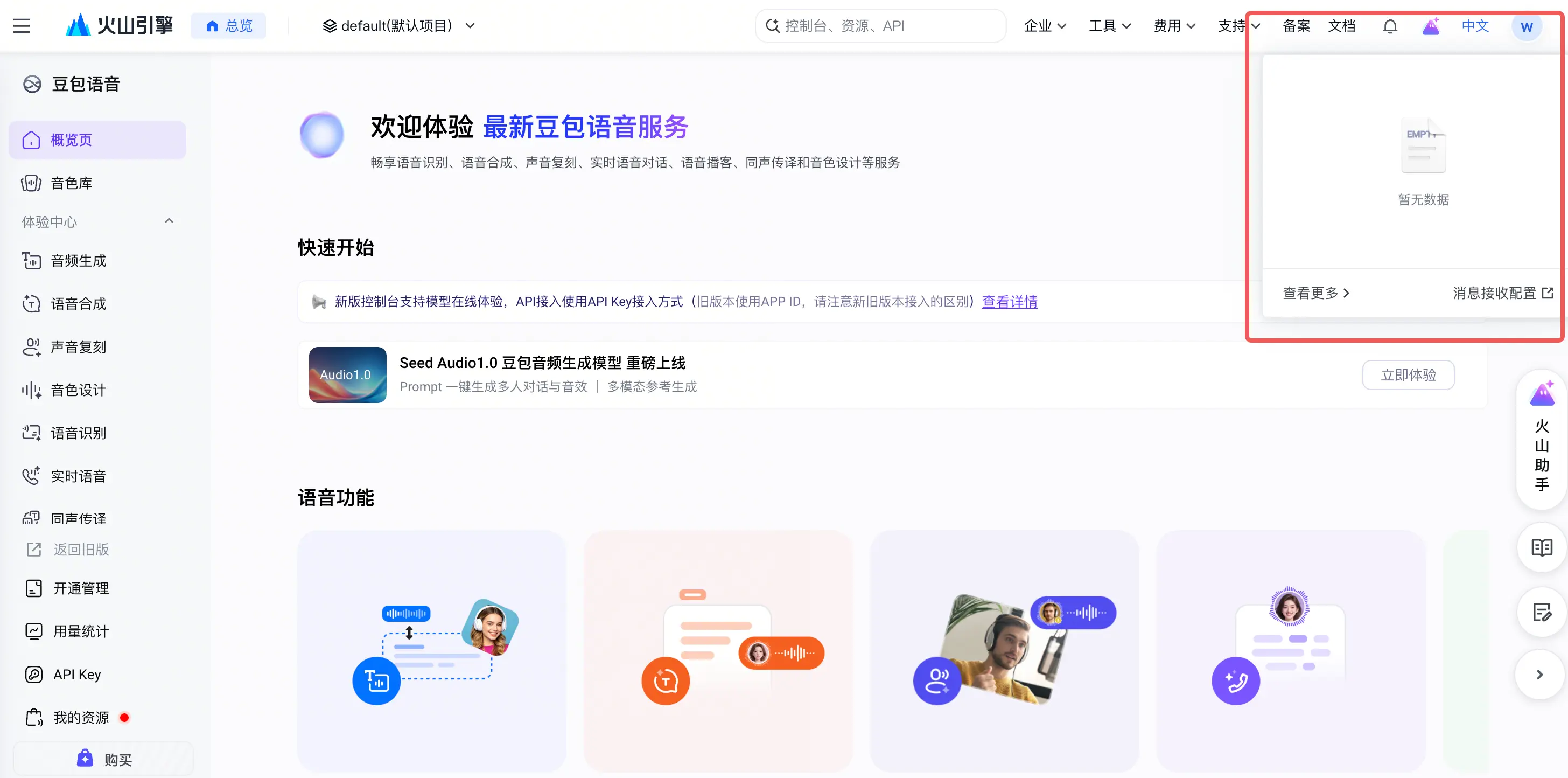Click the search magnifier icon
Image resolution: width=1568 pixels, height=778 pixels.
772,25
